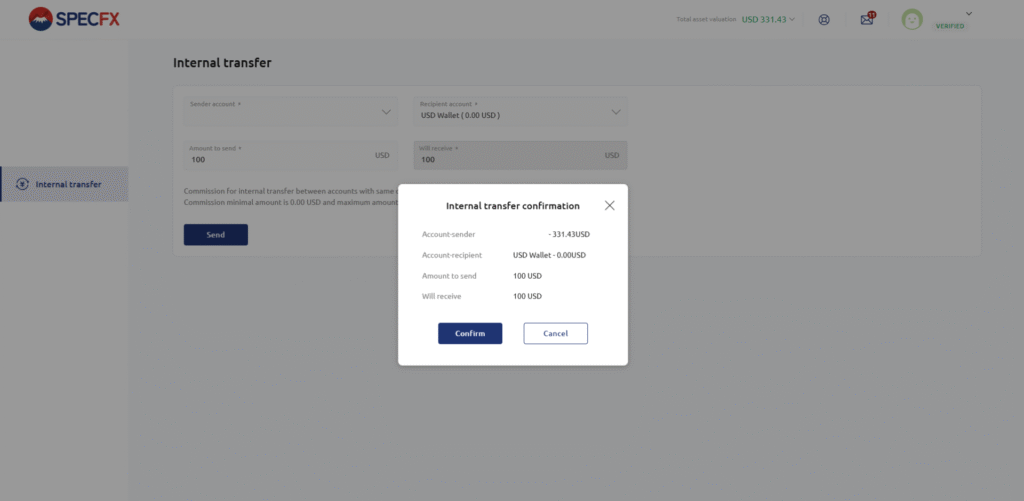Open the support lifebuoy icon
Image resolution: width=1024 pixels, height=501 pixels.
tap(824, 19)
